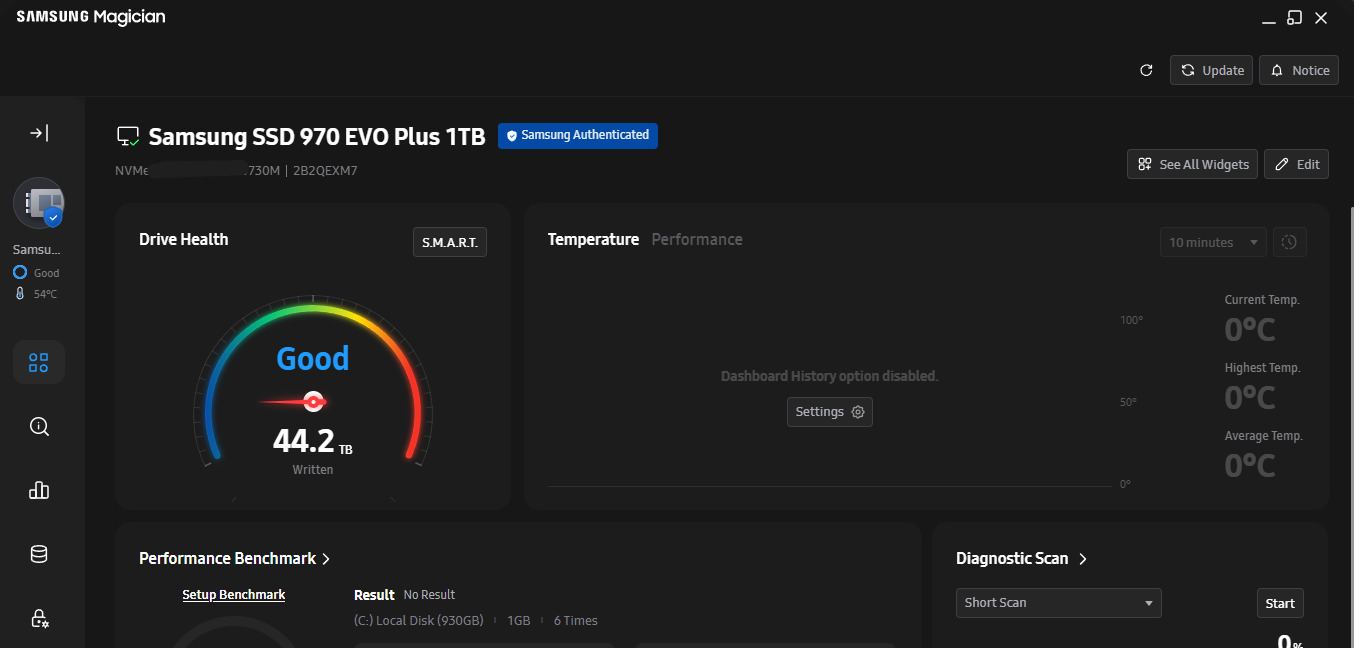1354x648 pixels.
Task: Click the history clock icon
Action: (x=1290, y=242)
